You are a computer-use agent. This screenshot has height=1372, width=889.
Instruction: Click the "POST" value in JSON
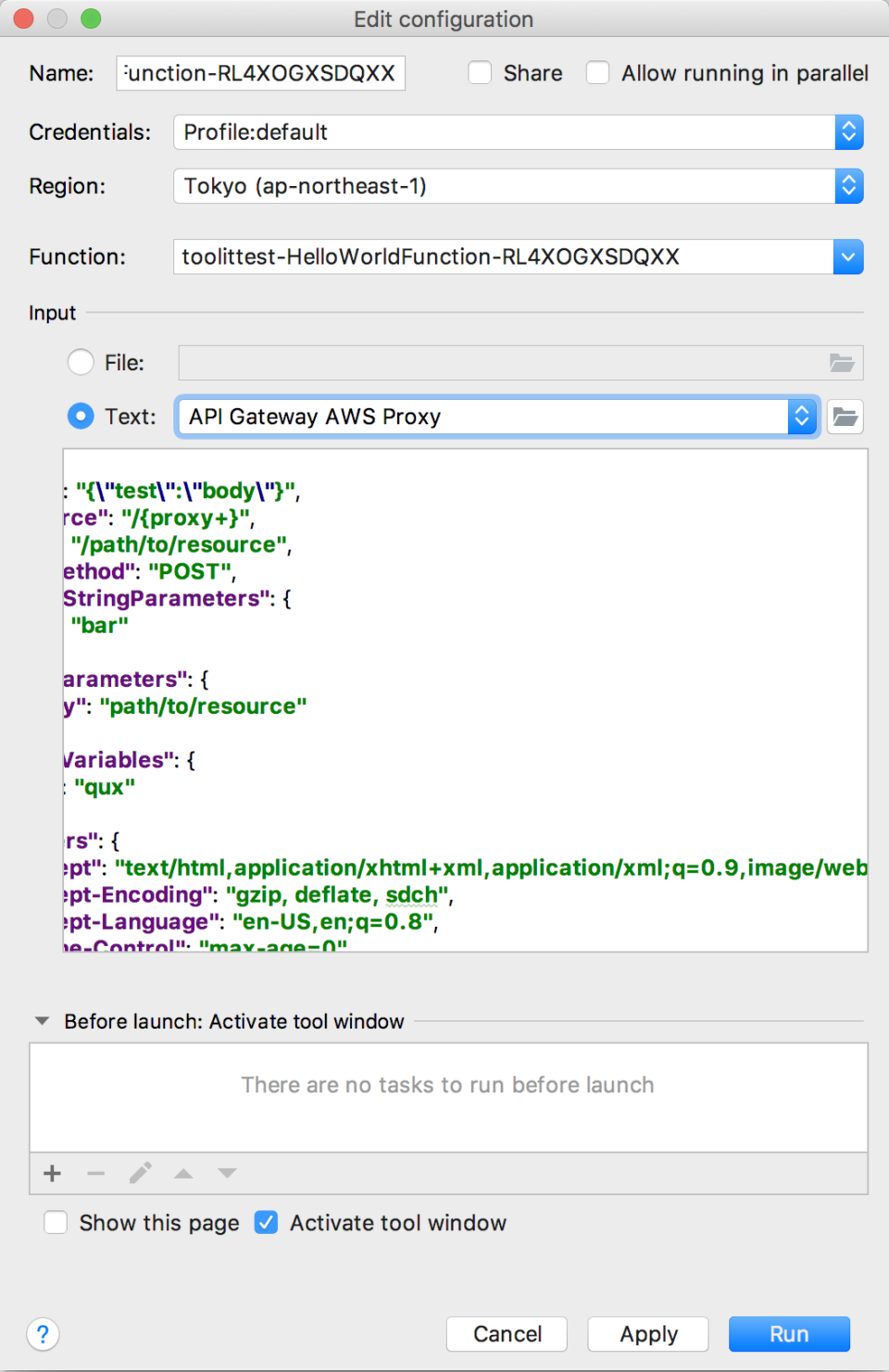(x=189, y=571)
